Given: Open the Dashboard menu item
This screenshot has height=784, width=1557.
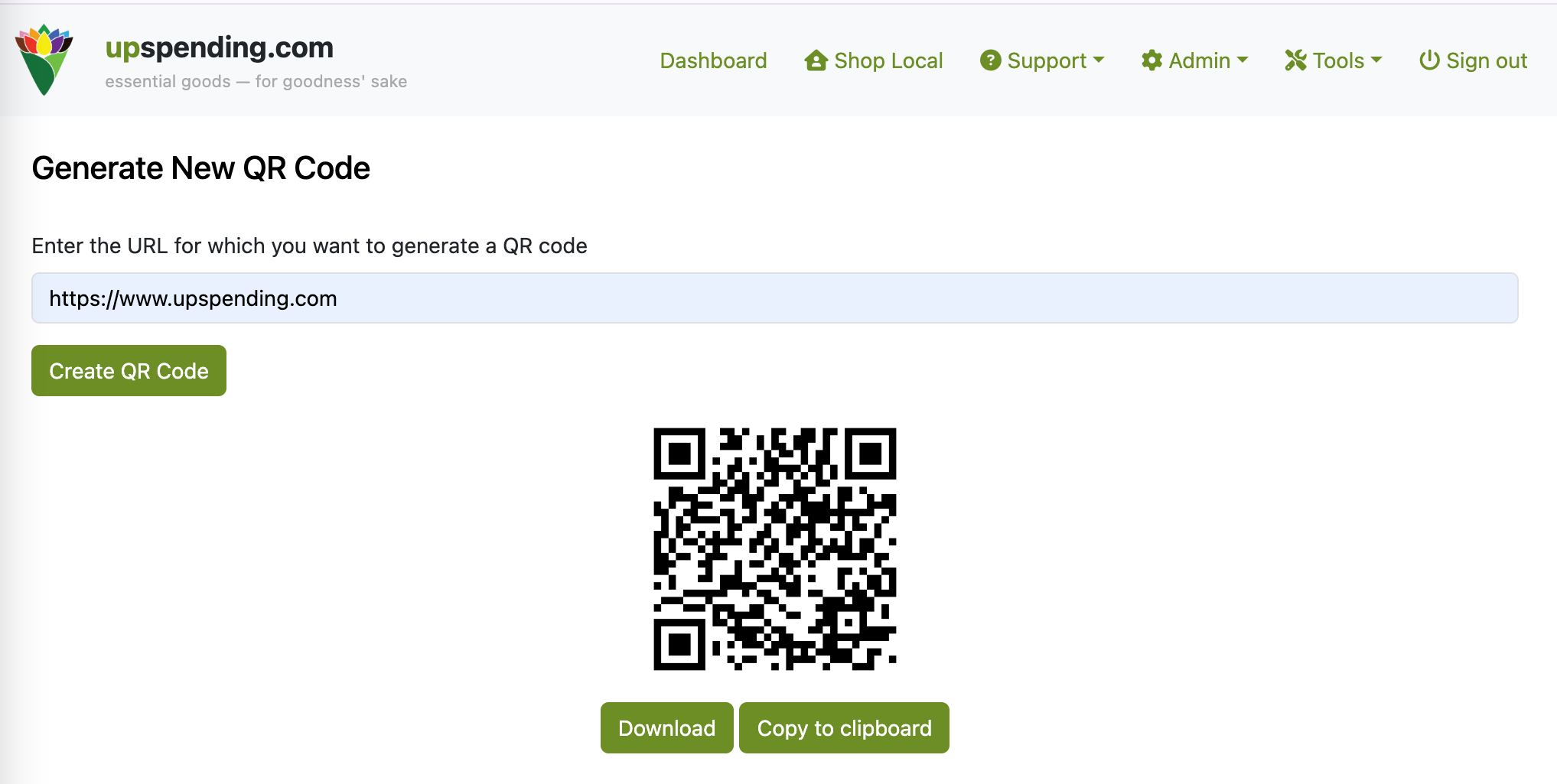Looking at the screenshot, I should [x=713, y=60].
